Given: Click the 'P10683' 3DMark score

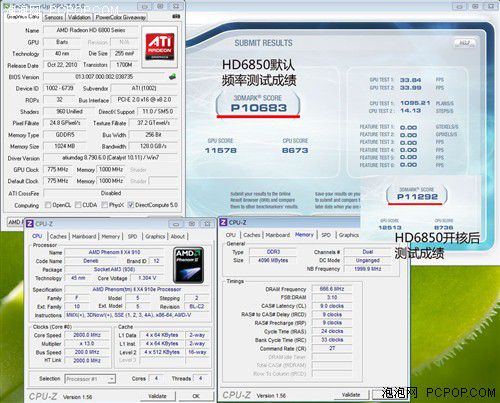Looking at the screenshot, I should 259,108.
